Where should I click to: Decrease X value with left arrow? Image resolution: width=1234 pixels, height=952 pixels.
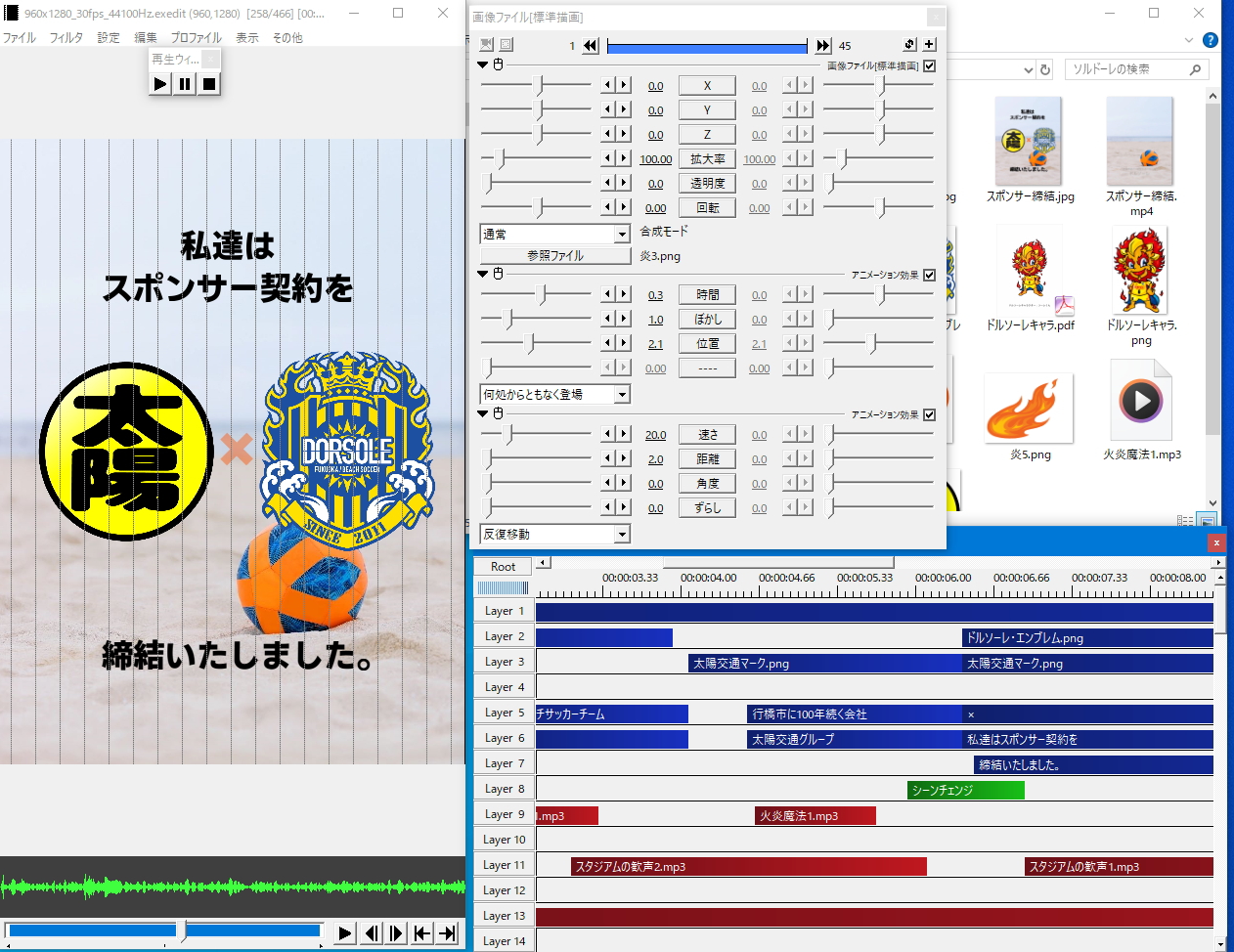pos(608,85)
